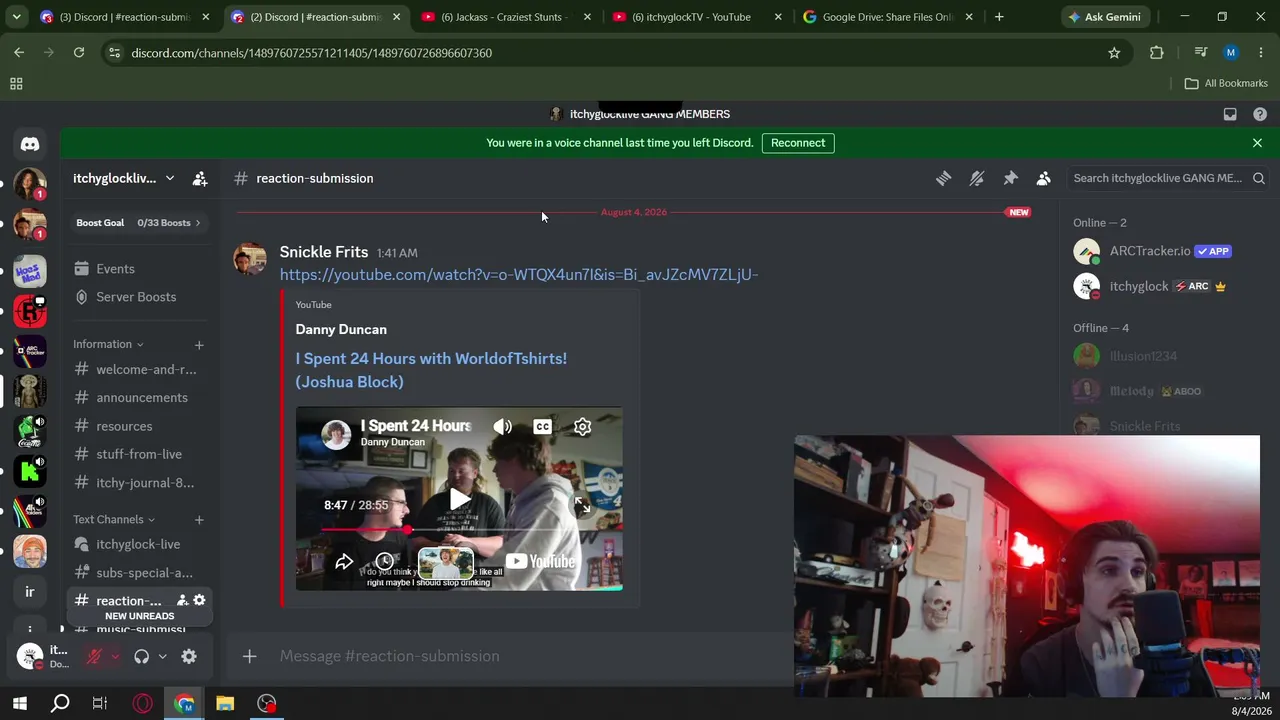The width and height of the screenshot is (1280, 720).
Task: Open Discord User Settings gear
Action: [x=189, y=656]
